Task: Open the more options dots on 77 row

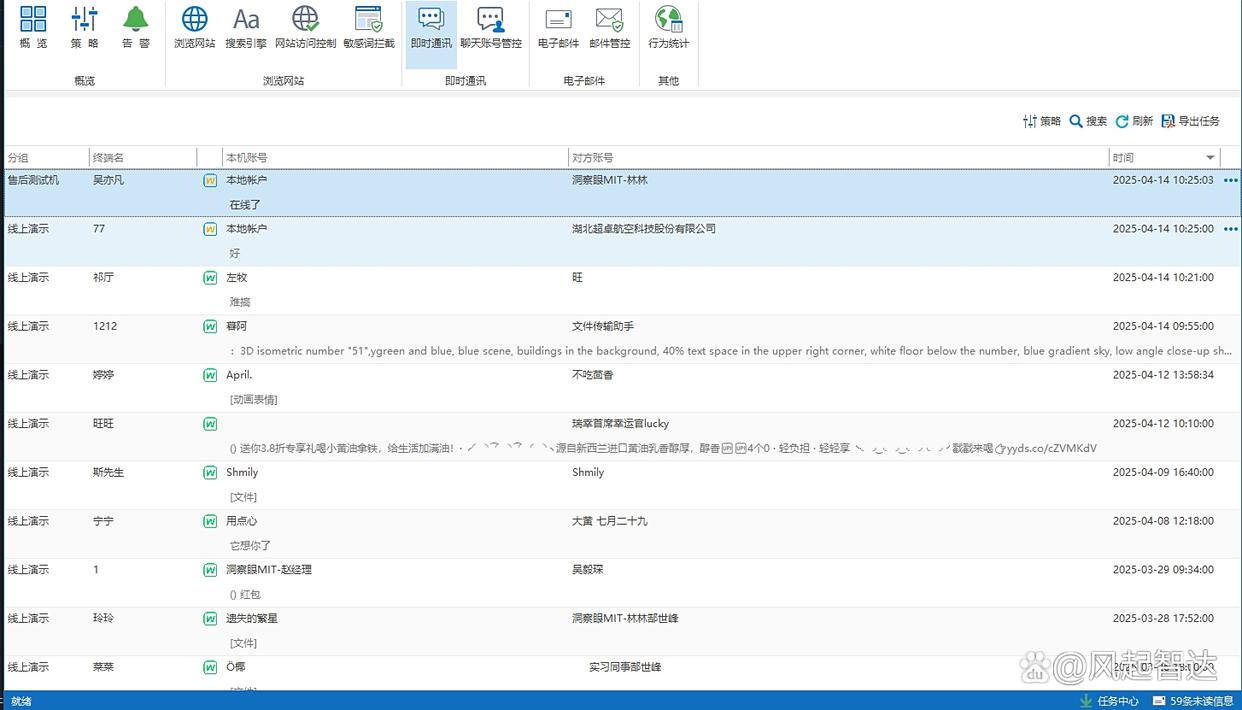Action: [x=1230, y=229]
